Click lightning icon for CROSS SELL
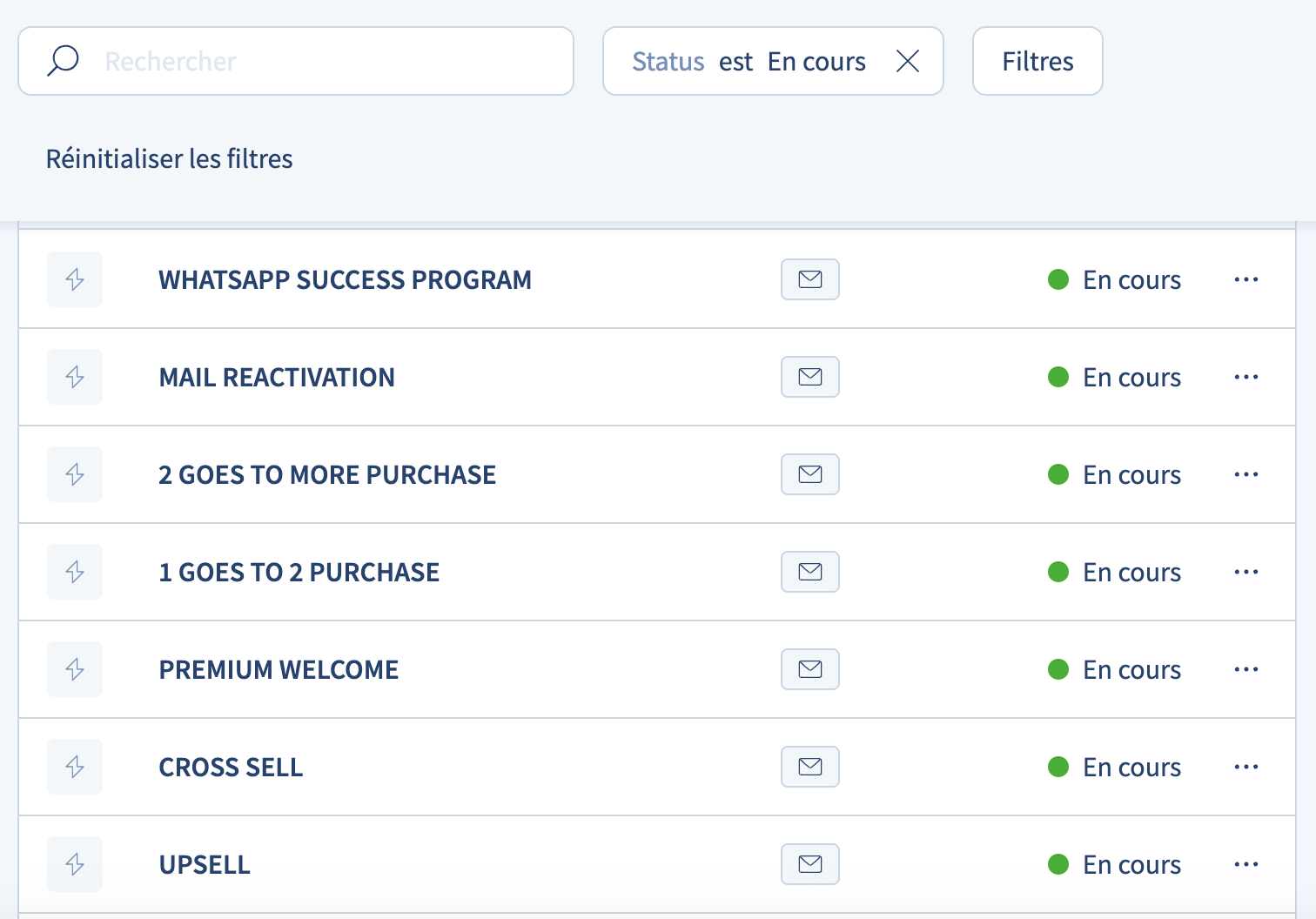1316x919 pixels. tap(75, 767)
